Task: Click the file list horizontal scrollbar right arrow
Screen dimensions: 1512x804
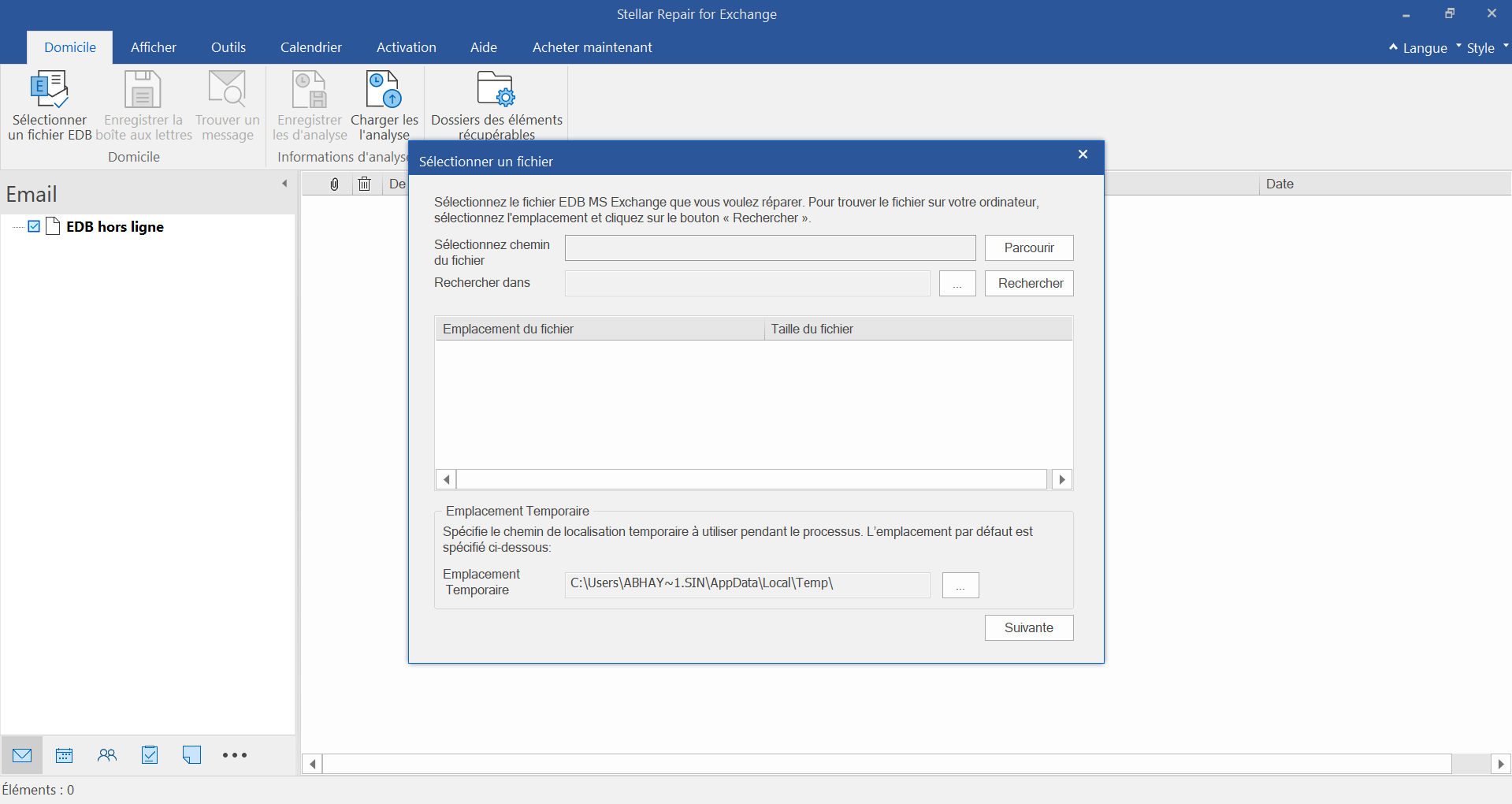Action: tap(1062, 479)
